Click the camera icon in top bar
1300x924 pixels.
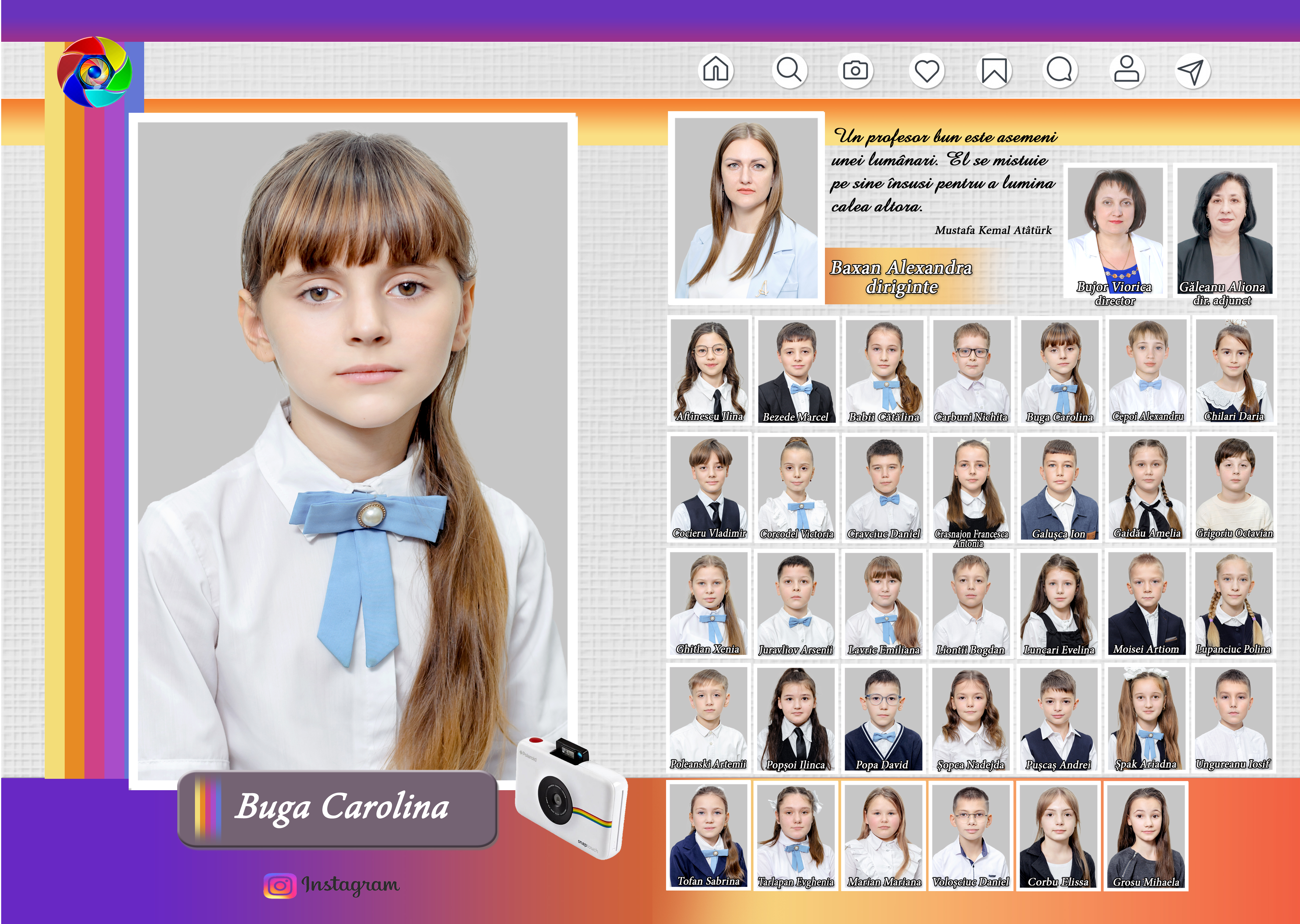coord(855,71)
